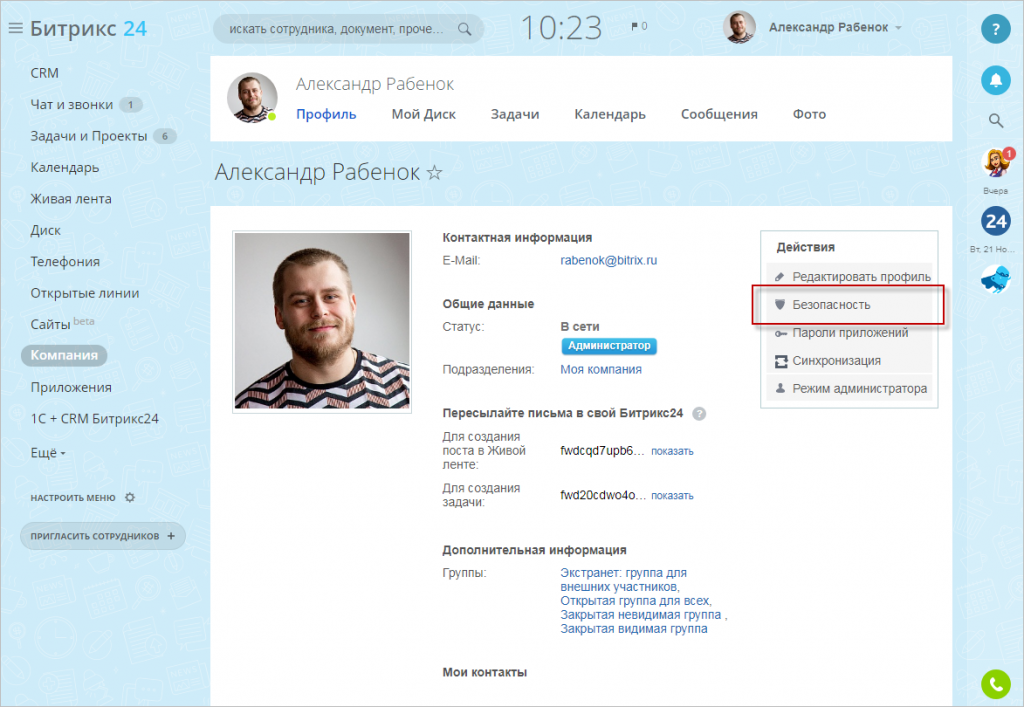This screenshot has height=707, width=1024.
Task: Select Компания in the sidebar
Action: coord(64,355)
